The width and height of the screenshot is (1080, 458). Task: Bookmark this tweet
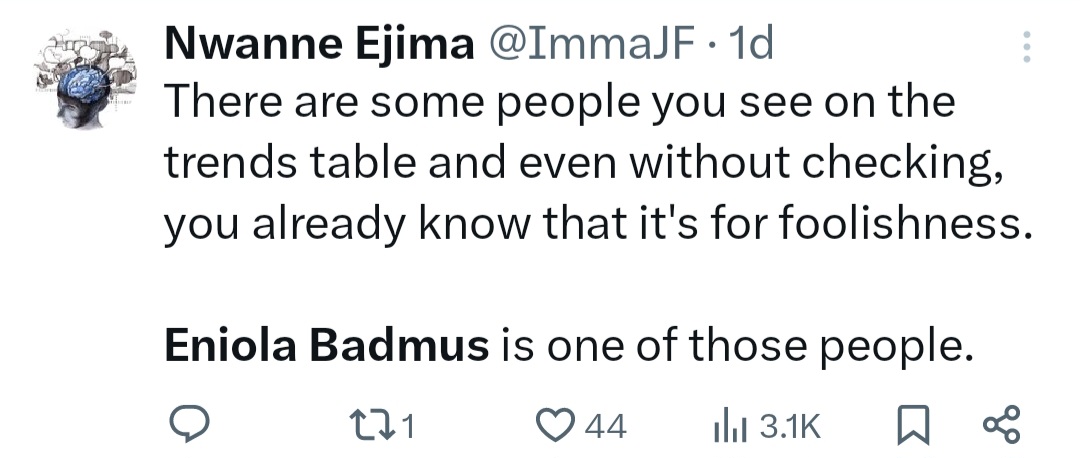point(912,427)
